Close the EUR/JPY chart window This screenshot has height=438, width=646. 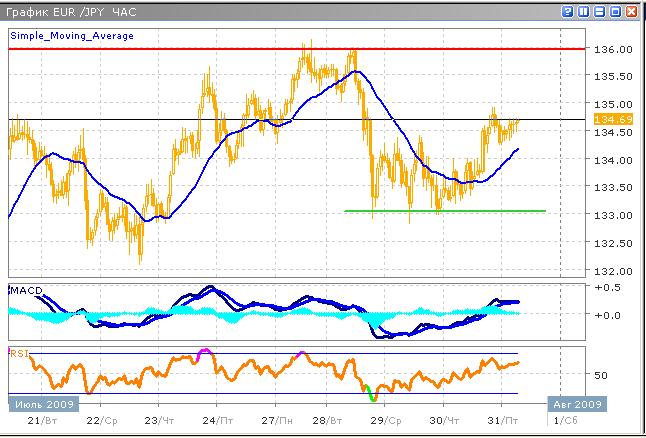click(633, 11)
